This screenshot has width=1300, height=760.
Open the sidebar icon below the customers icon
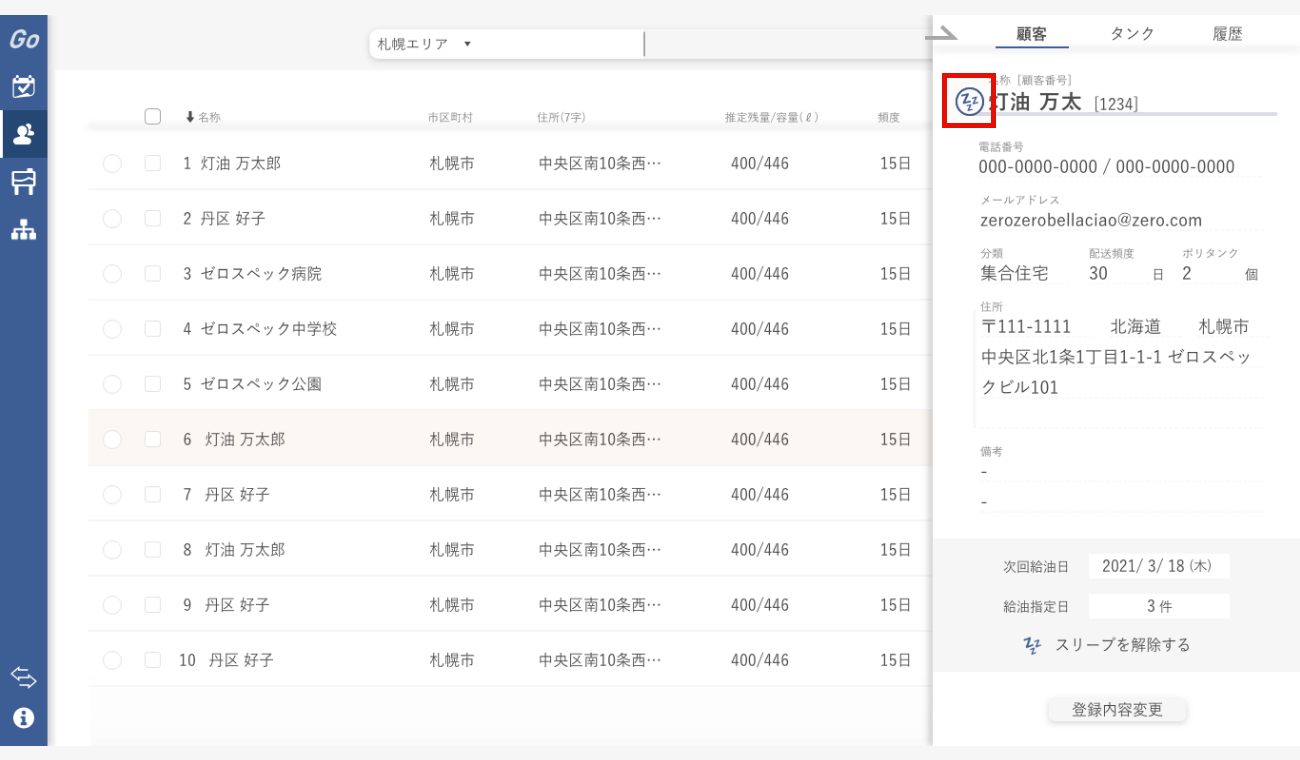(23, 182)
